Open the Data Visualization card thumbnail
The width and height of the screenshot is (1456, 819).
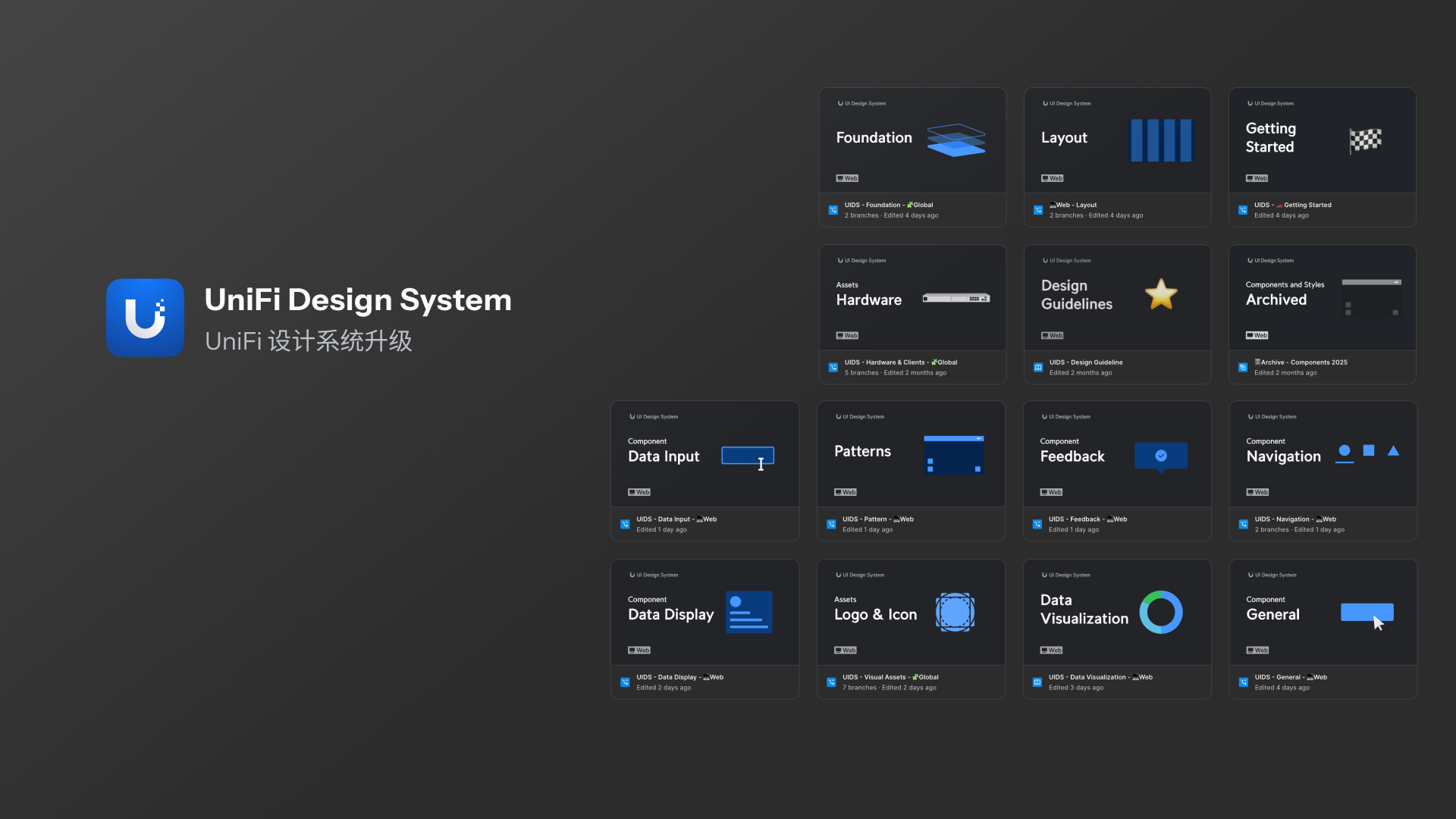1117,613
